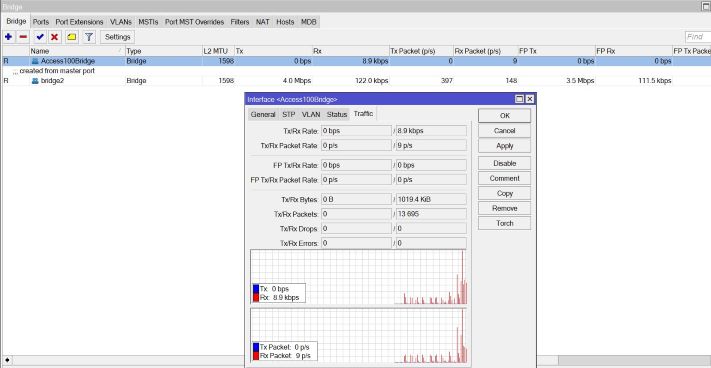Sort by Tx Packet (p/s) column

[421, 51]
